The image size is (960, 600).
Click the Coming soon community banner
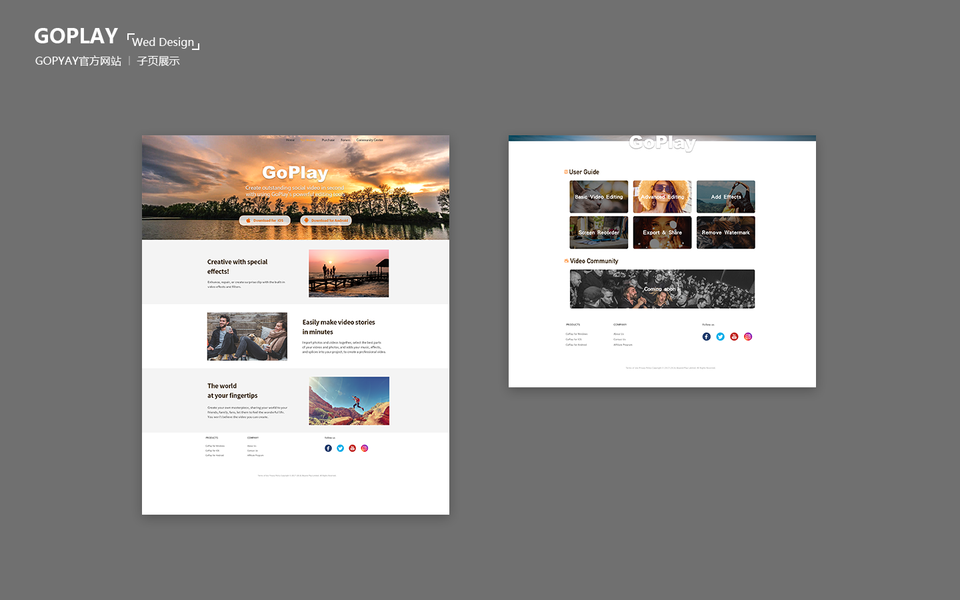coord(662,289)
